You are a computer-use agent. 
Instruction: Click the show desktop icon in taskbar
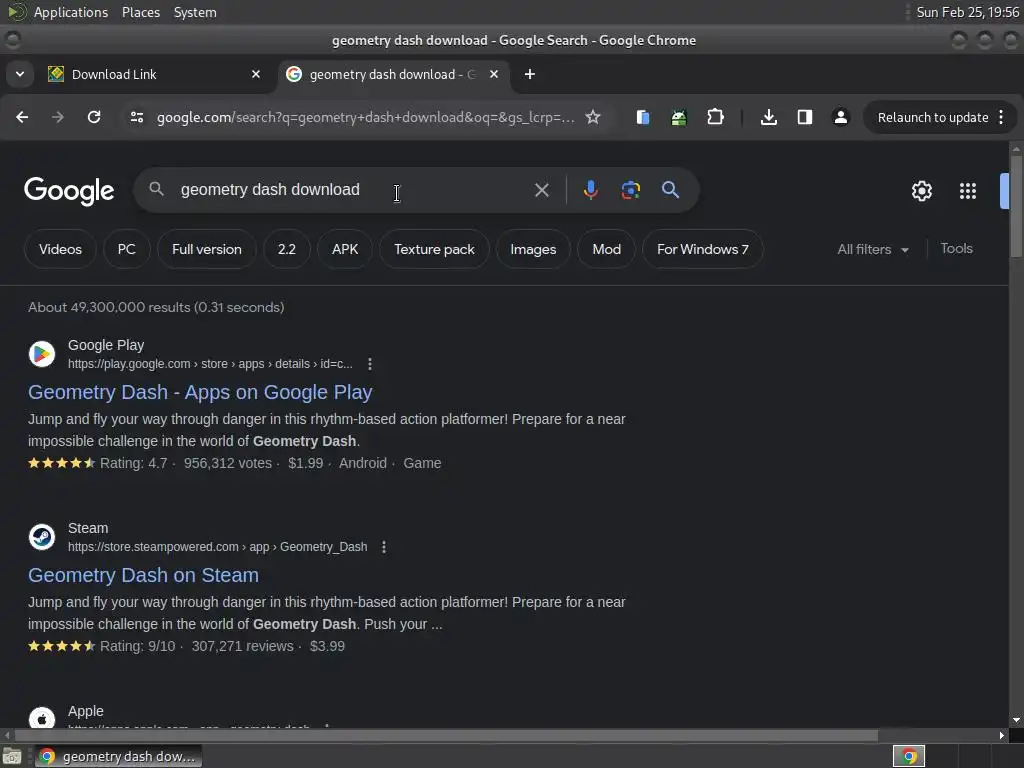coord(12,756)
